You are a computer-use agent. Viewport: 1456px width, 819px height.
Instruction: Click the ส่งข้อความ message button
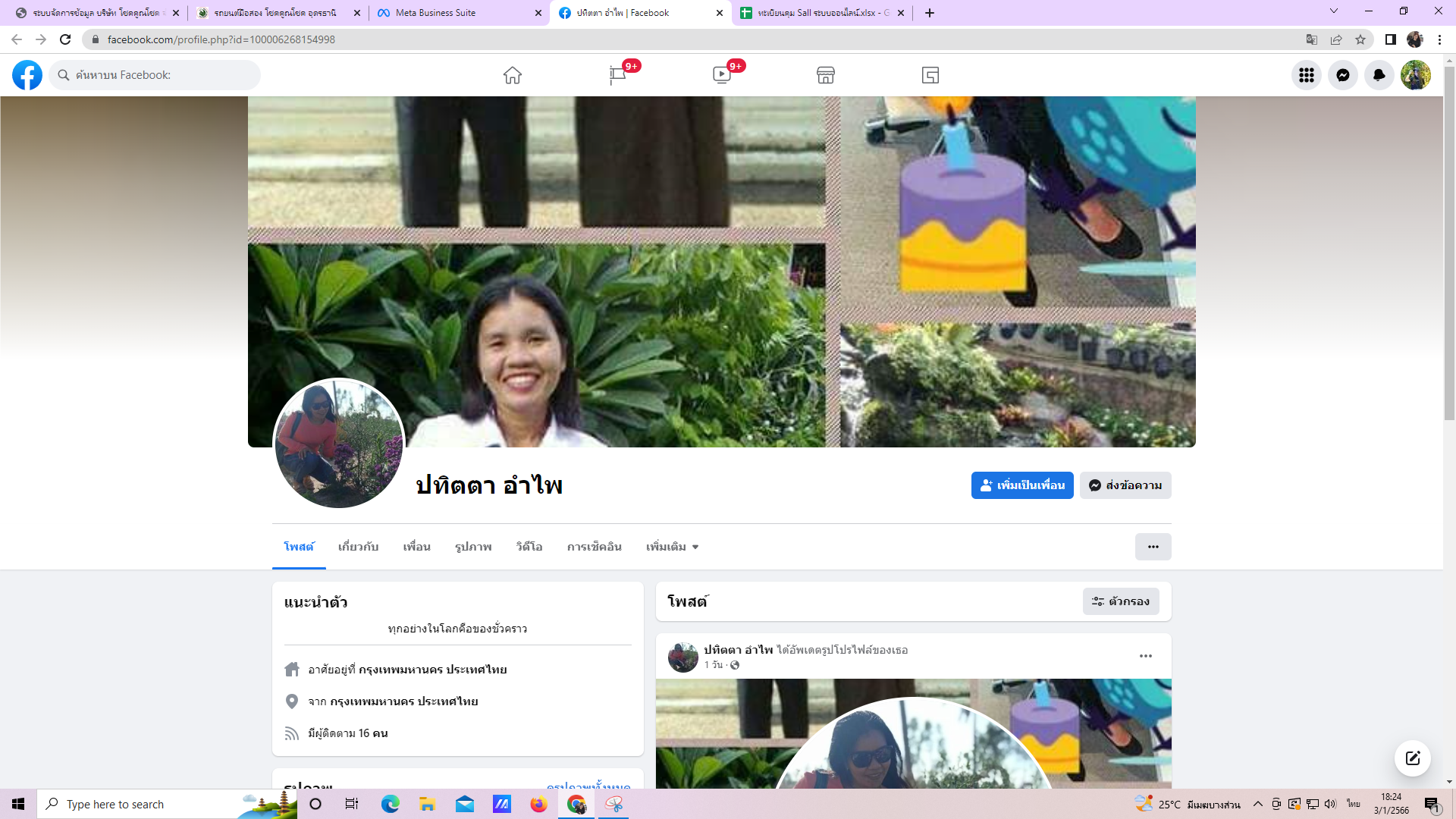(x=1125, y=485)
